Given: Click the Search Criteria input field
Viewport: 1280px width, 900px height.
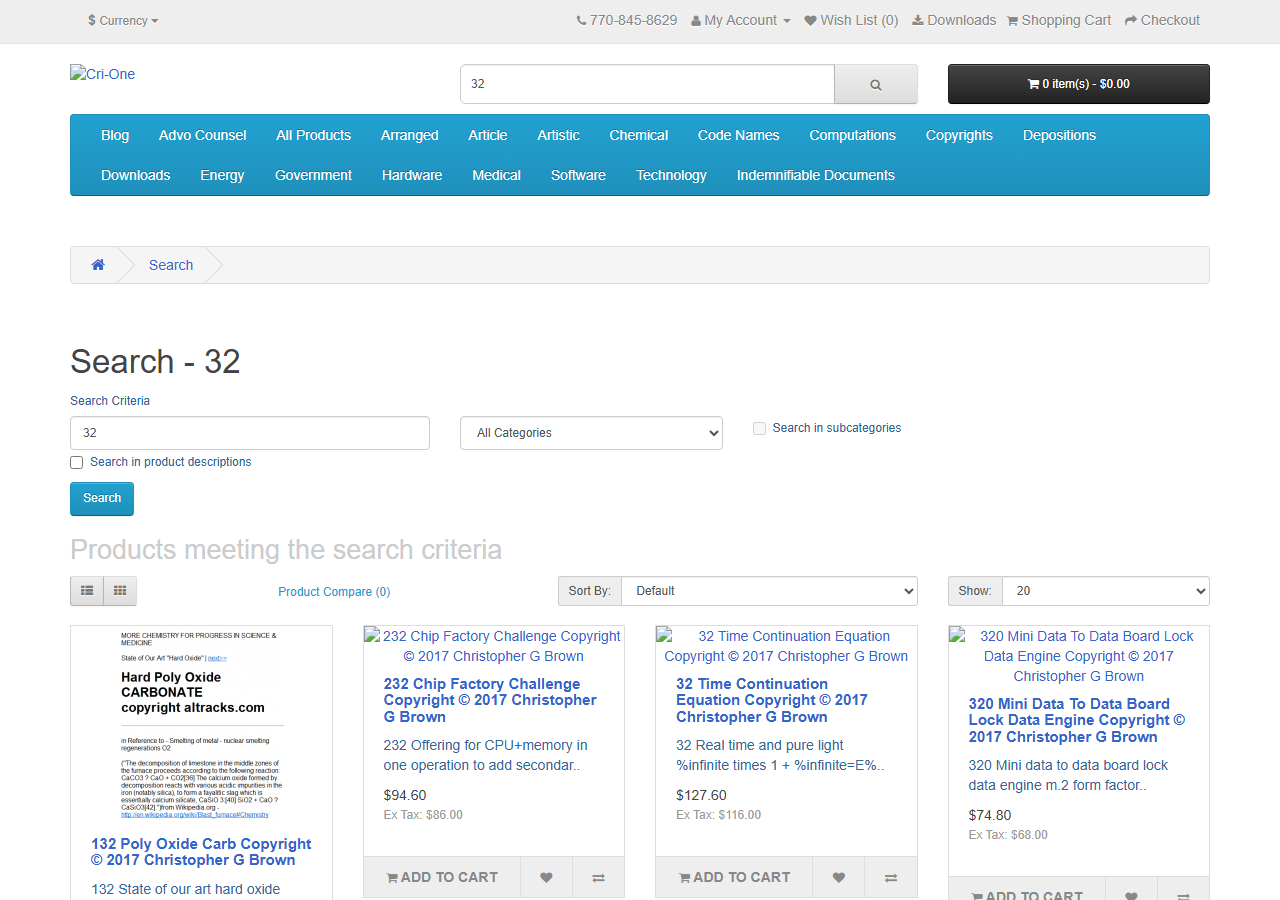Looking at the screenshot, I should pos(250,433).
